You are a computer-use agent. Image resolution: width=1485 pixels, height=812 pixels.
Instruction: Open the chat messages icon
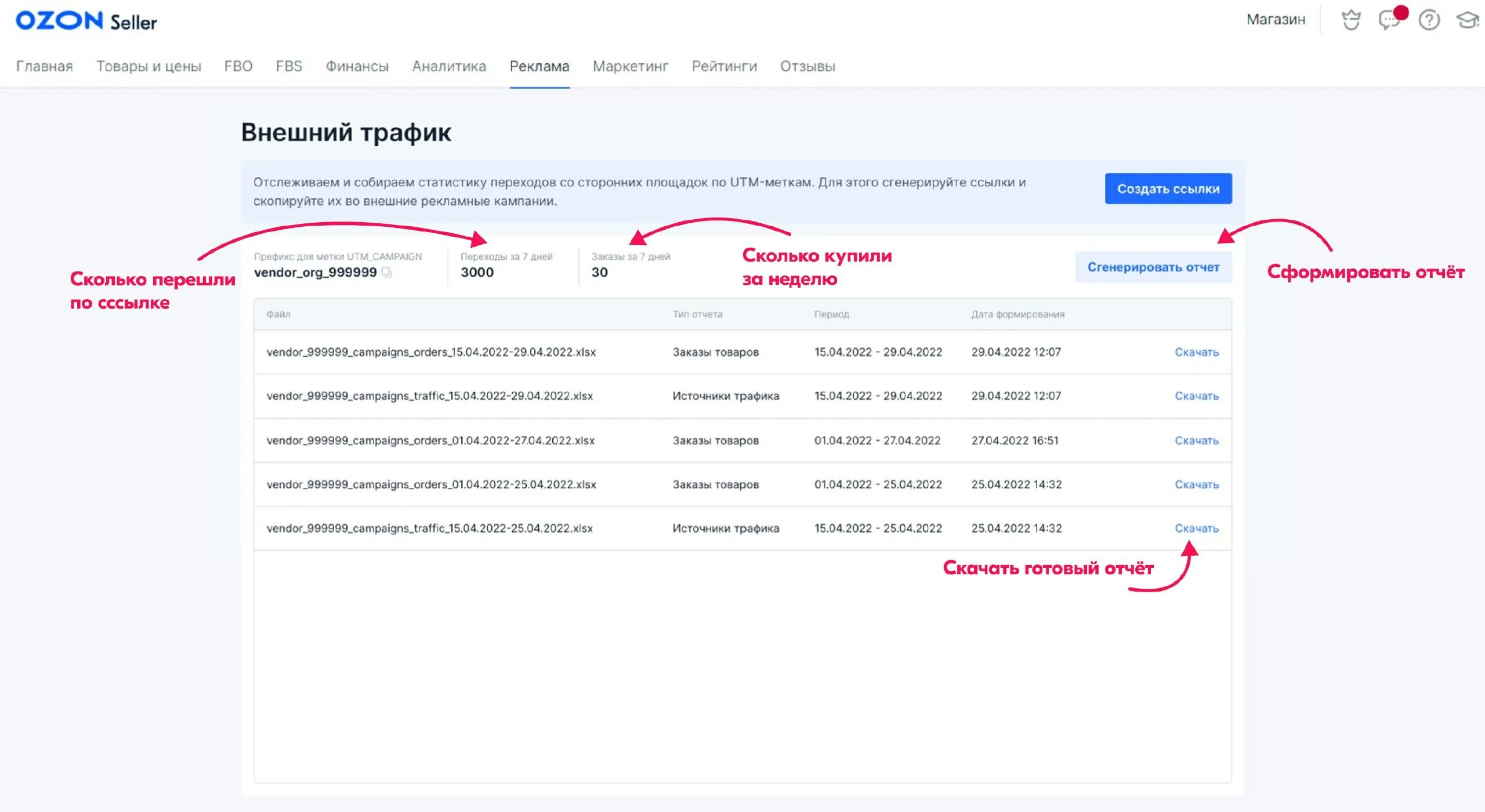tap(1389, 20)
